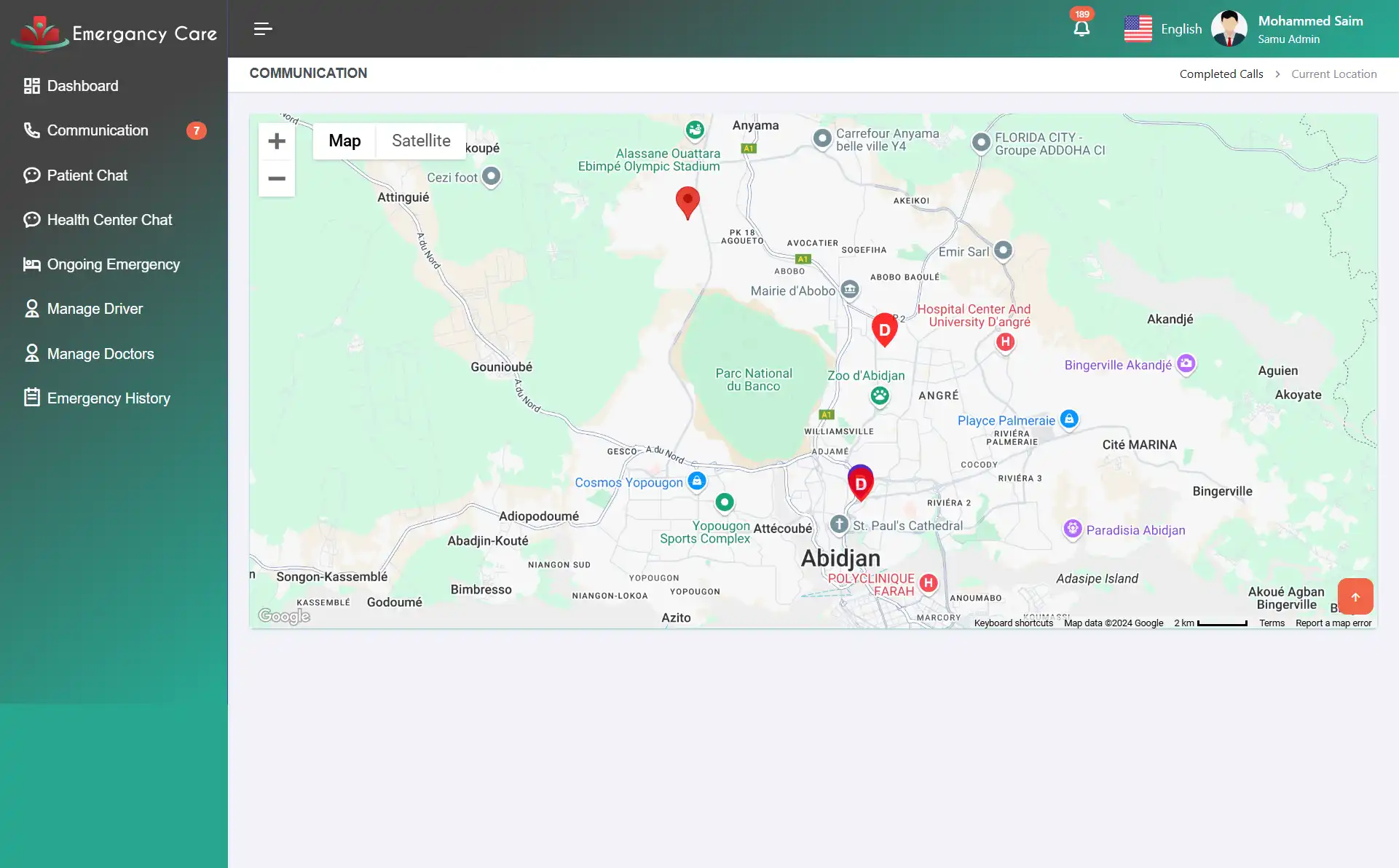Open Mohammed Saim profile menu
Screen dimensions: 1399x868
click(1290, 28)
